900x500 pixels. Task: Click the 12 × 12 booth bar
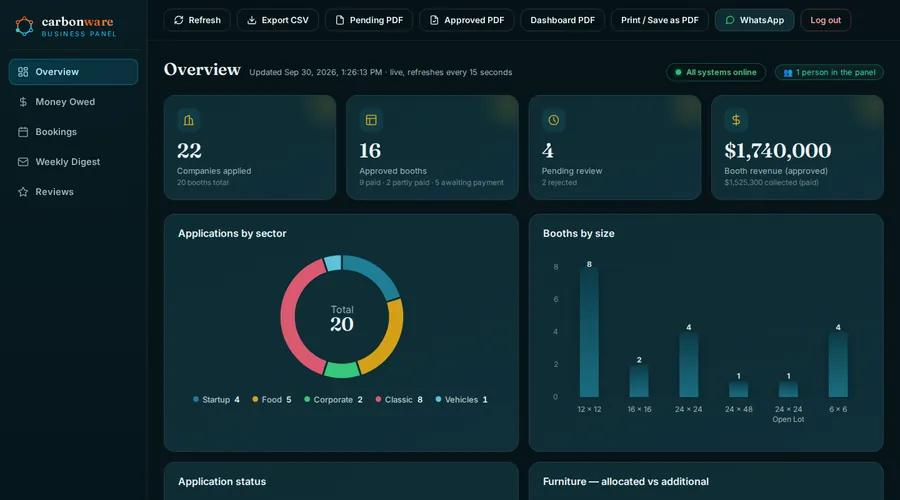click(x=589, y=332)
